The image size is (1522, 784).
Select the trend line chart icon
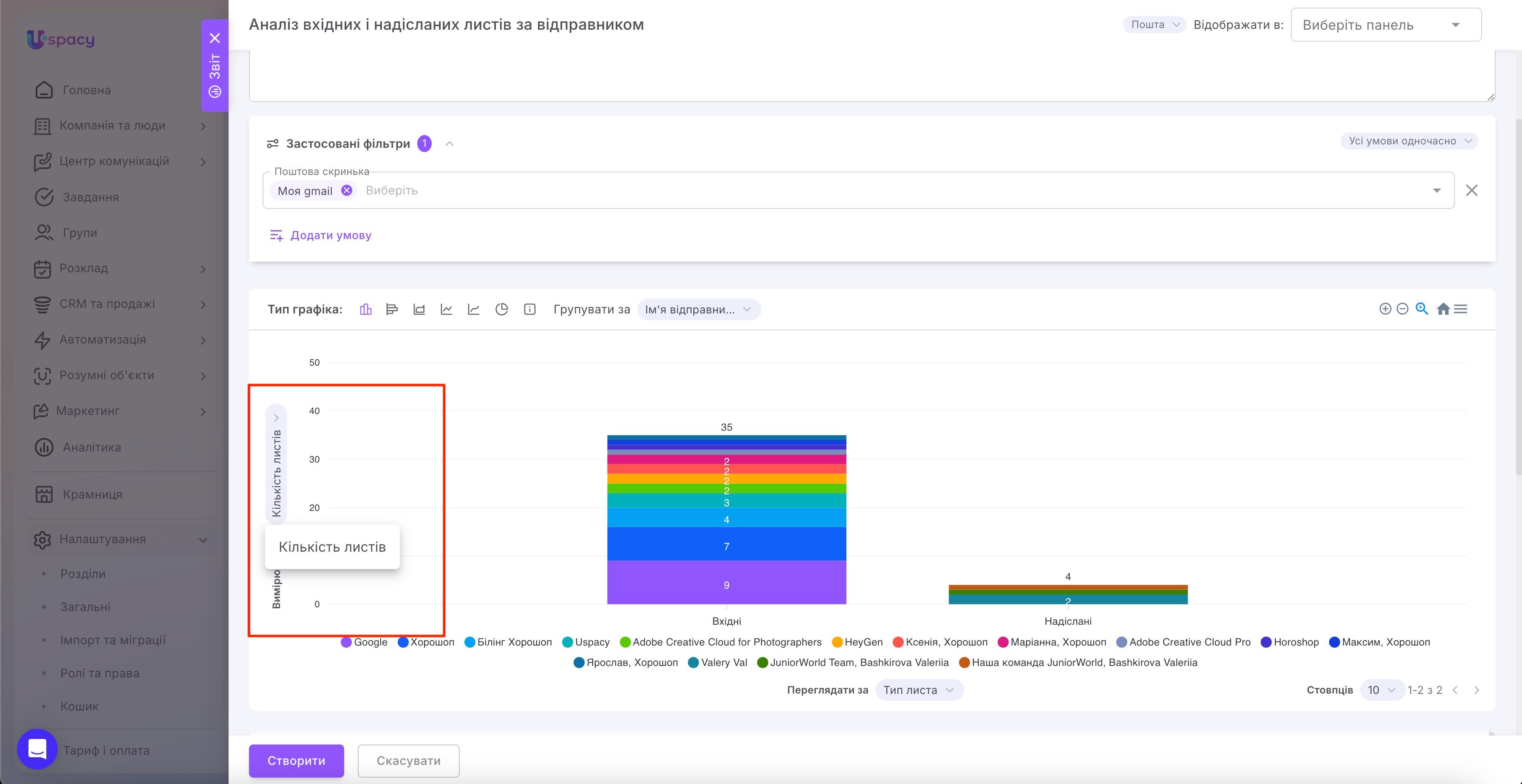pyautogui.click(x=474, y=309)
